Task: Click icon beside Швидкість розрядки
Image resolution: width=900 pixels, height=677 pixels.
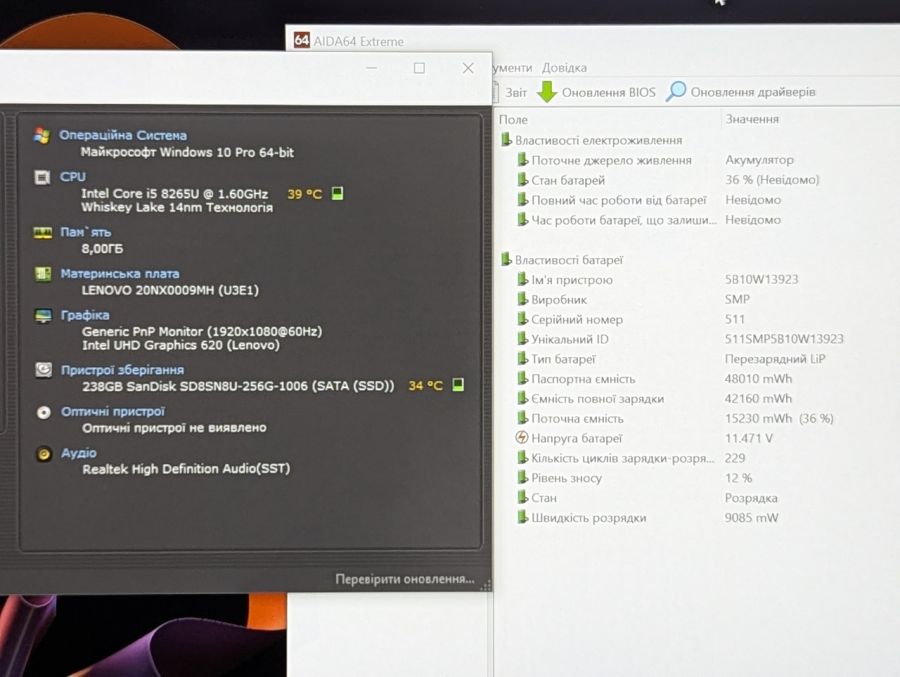Action: pyautogui.click(x=522, y=517)
